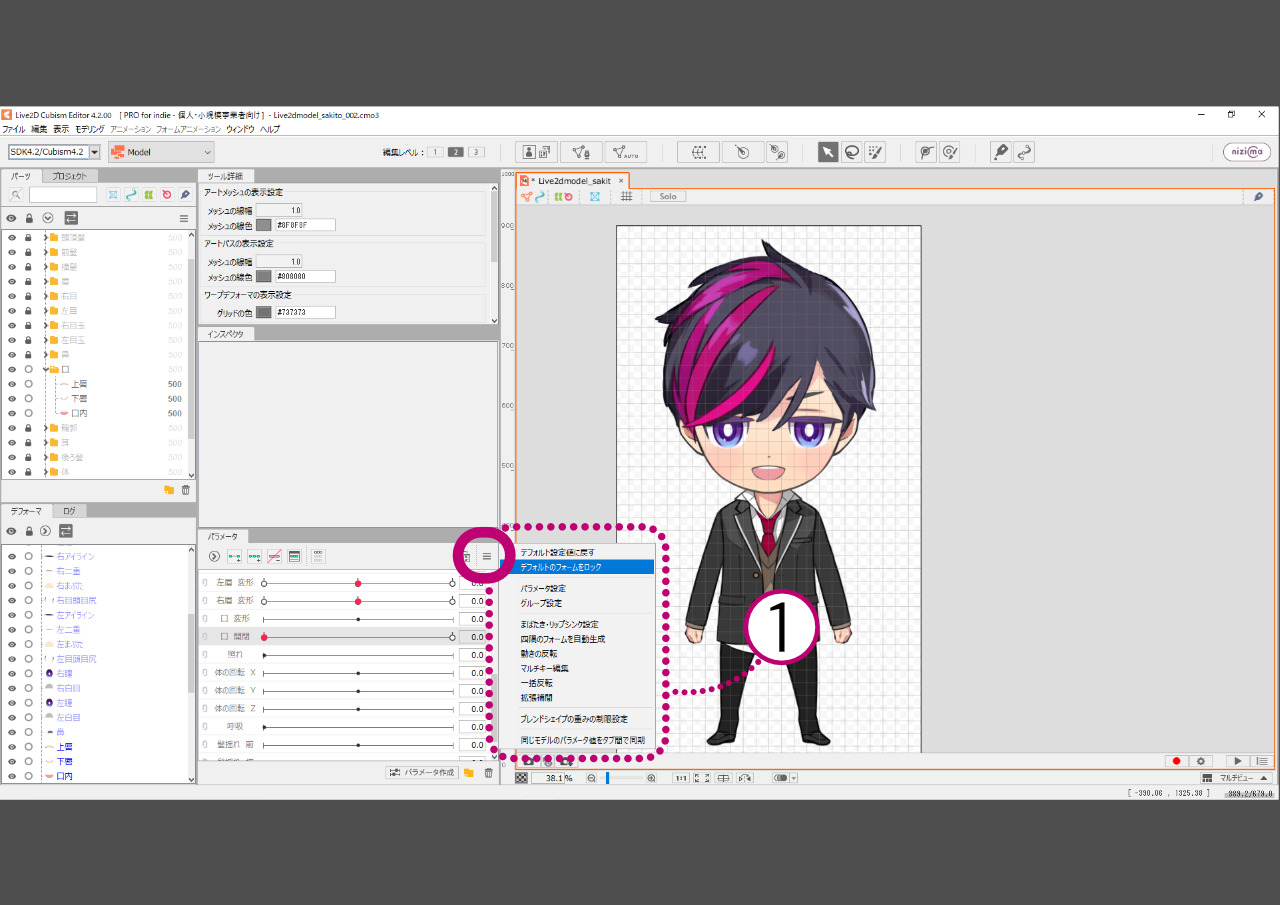This screenshot has width=1280, height=905.
Task: Click the 1:1 zoom reset button
Action: click(x=681, y=778)
